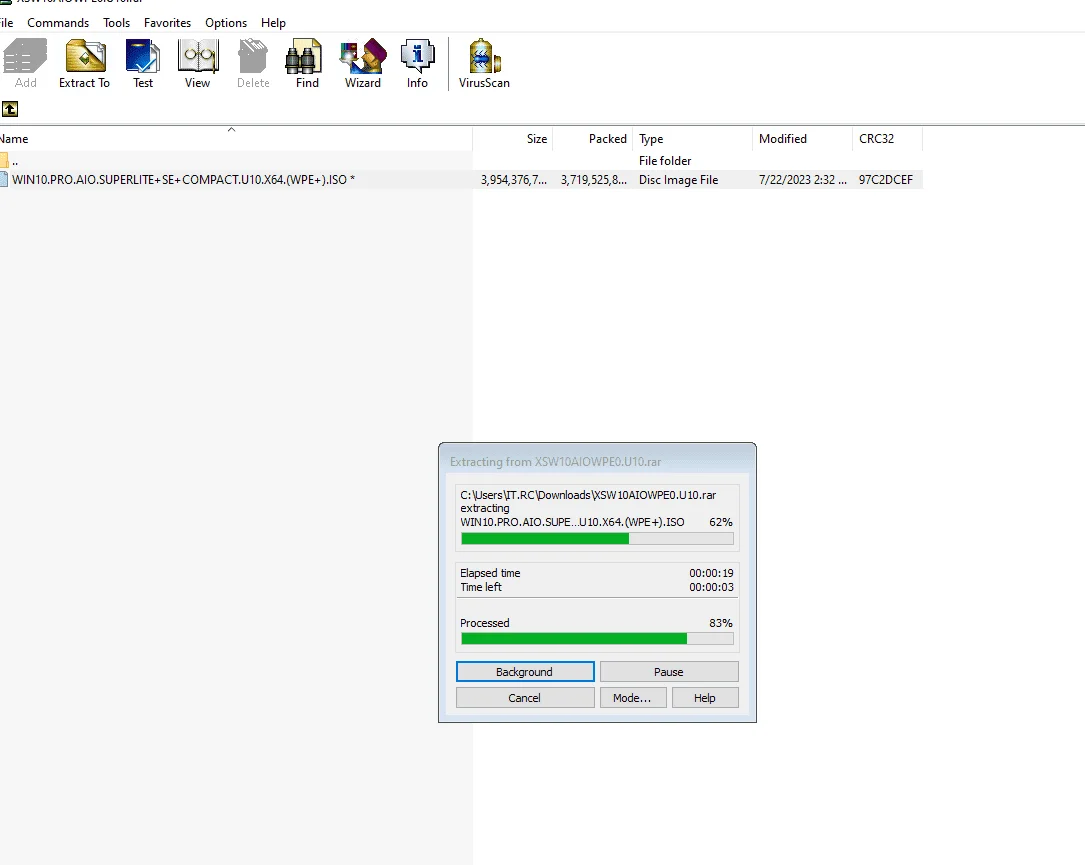Open the Options menu

[226, 23]
